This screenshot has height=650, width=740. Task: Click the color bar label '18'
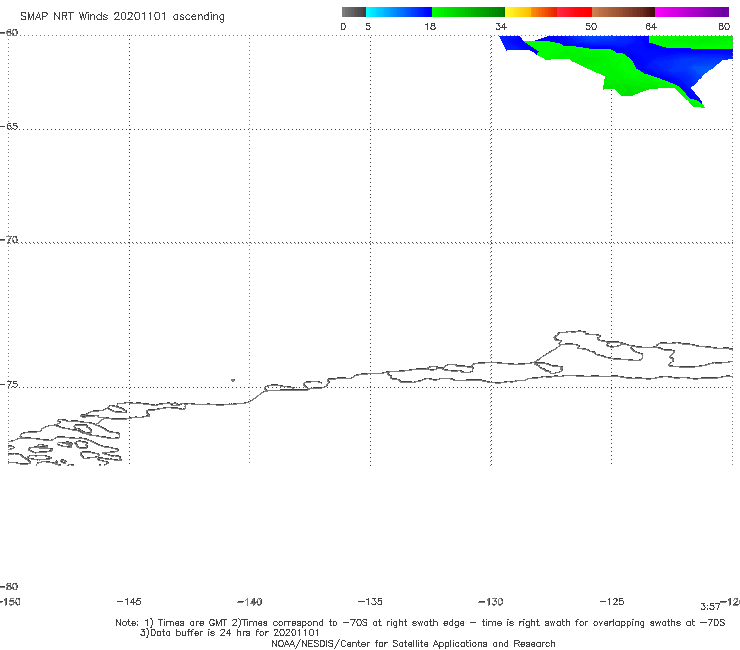(430, 27)
